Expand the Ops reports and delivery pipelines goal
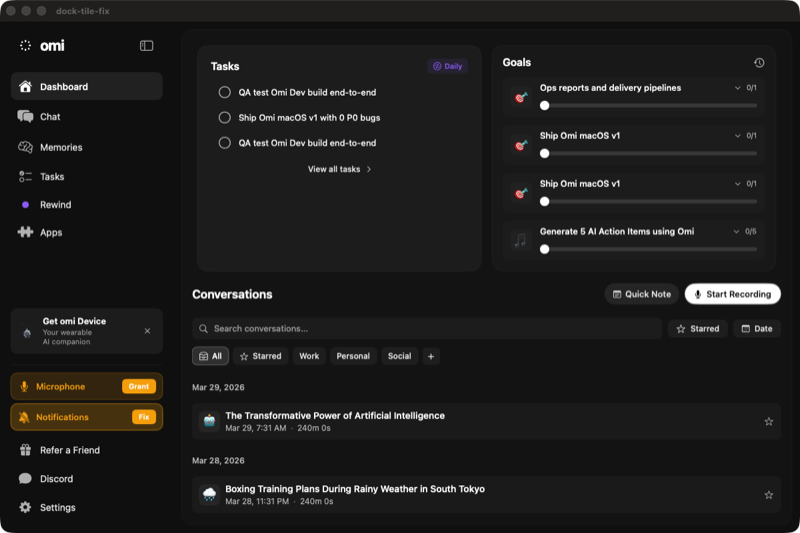This screenshot has height=533, width=800. [x=737, y=88]
